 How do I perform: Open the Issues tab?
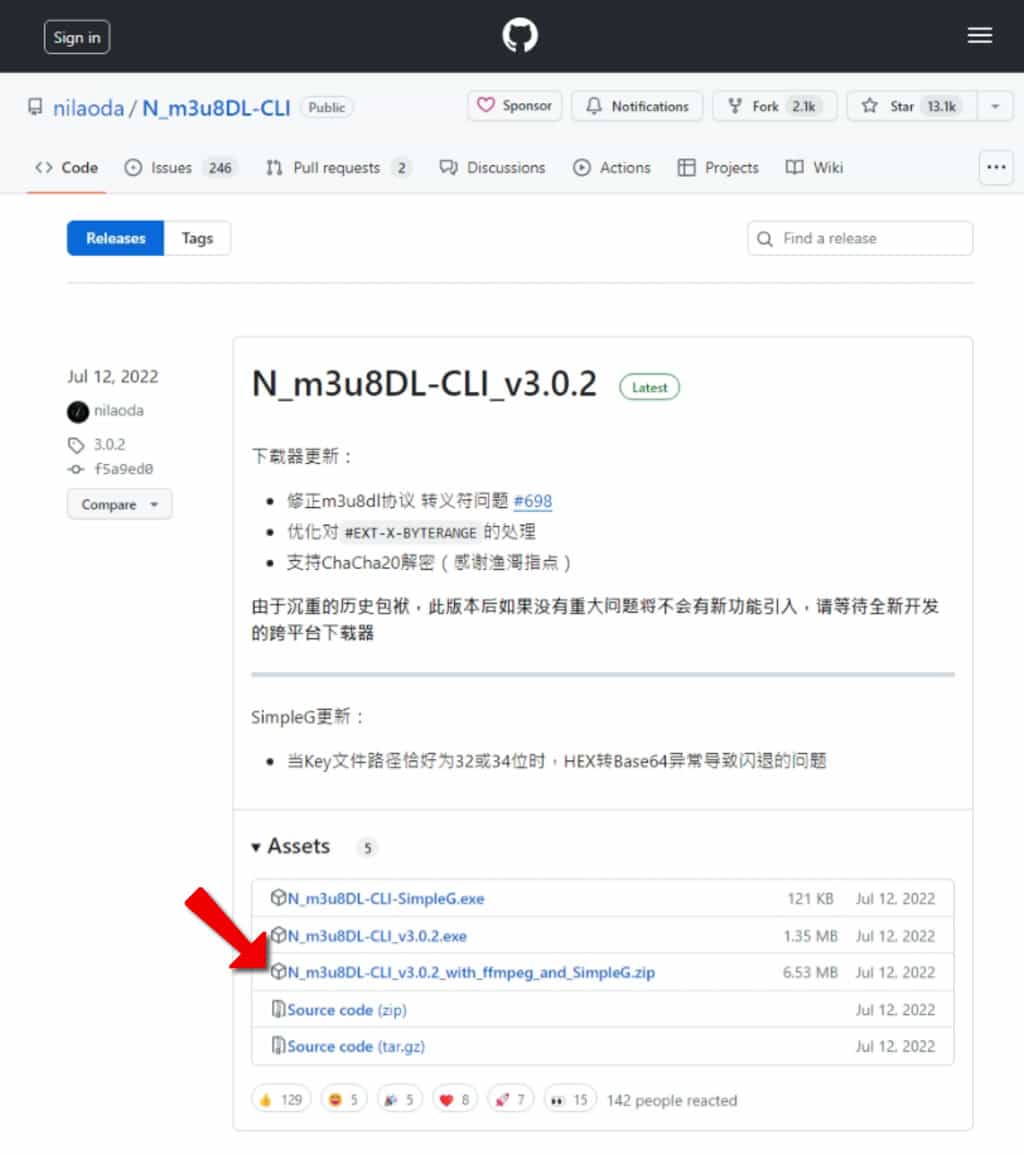[x=180, y=168]
